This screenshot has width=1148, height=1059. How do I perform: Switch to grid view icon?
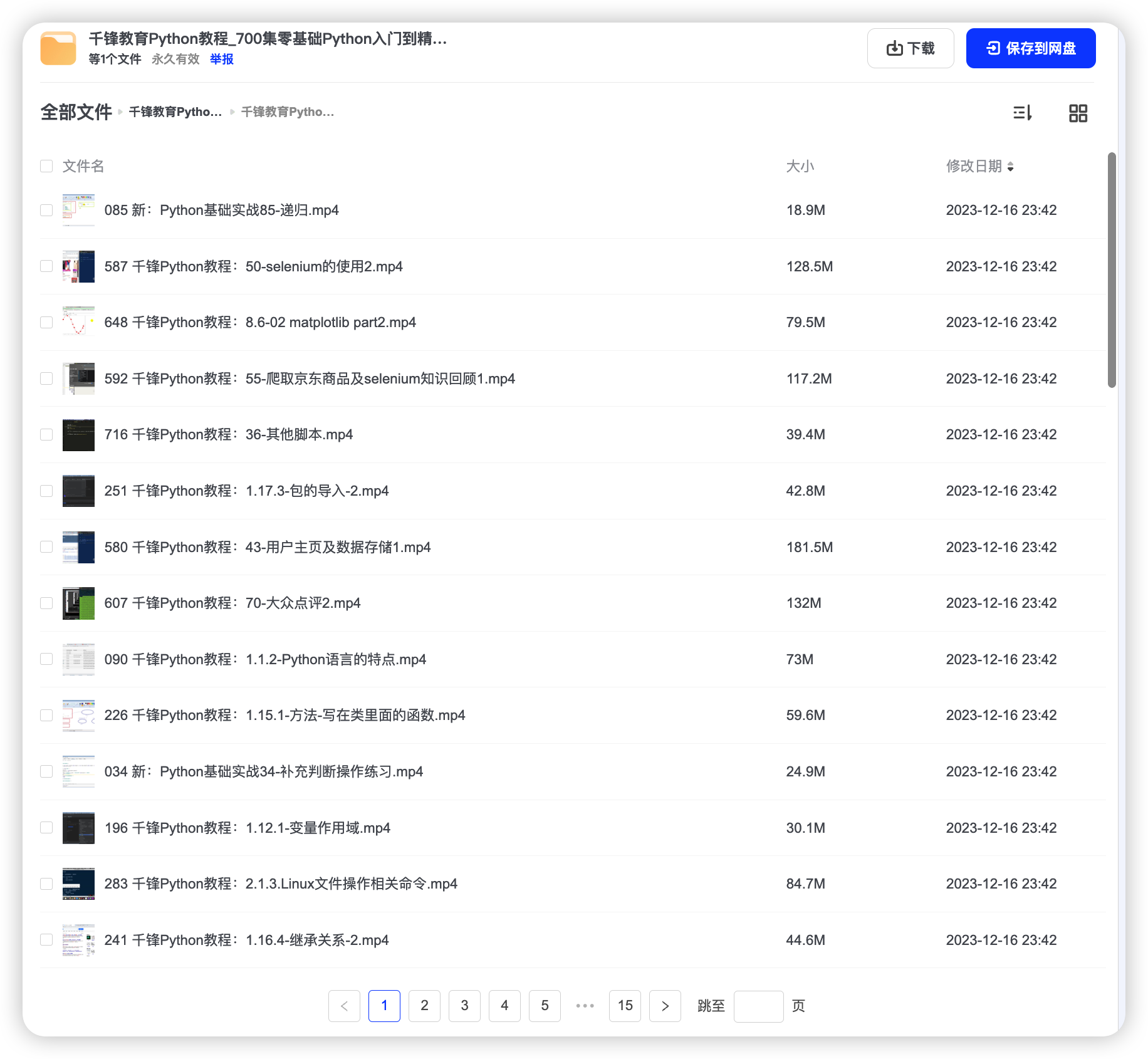tap(1078, 113)
